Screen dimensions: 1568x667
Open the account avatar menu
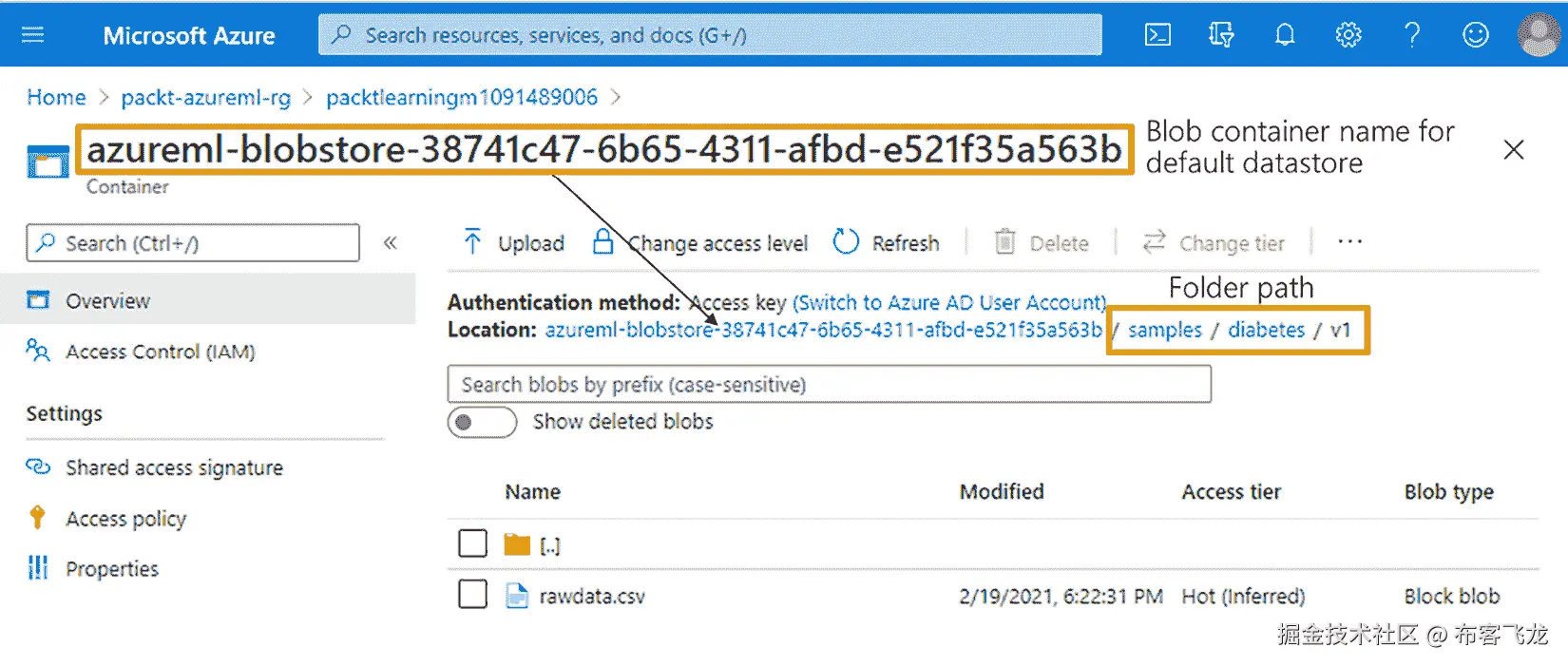click(1539, 35)
